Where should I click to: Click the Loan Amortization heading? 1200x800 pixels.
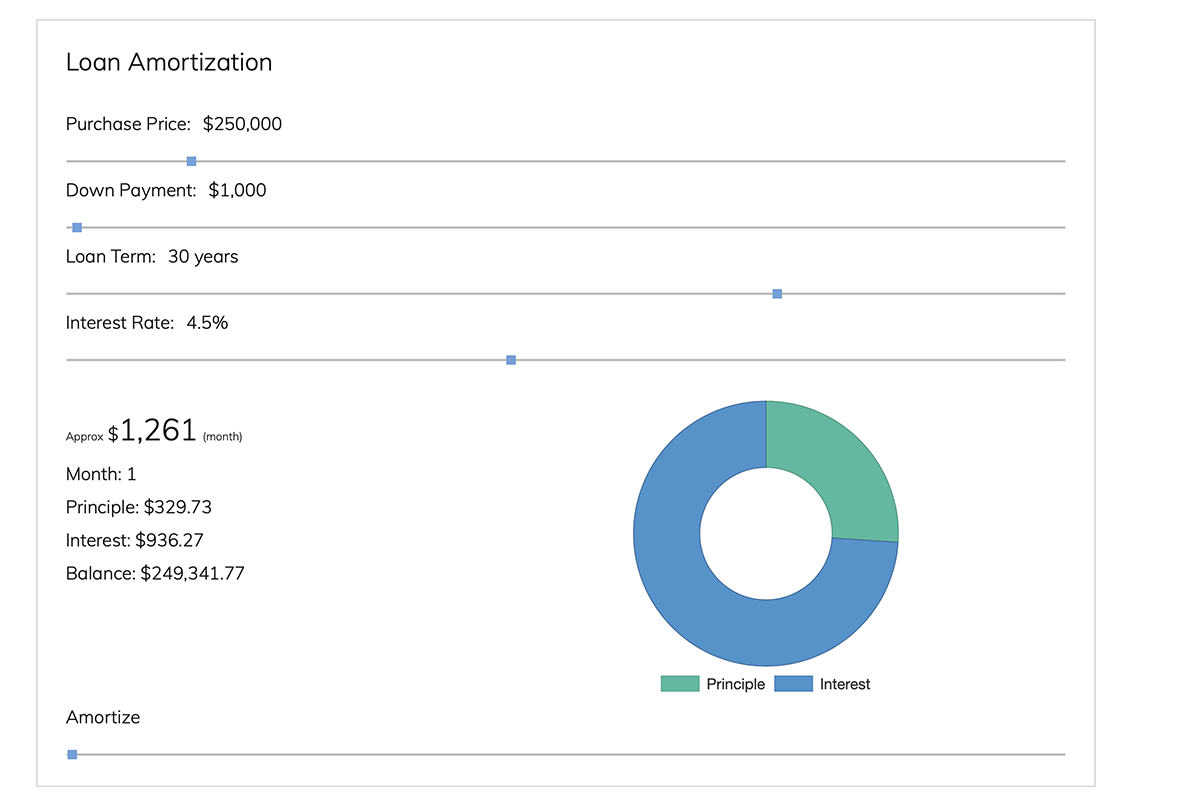point(169,62)
